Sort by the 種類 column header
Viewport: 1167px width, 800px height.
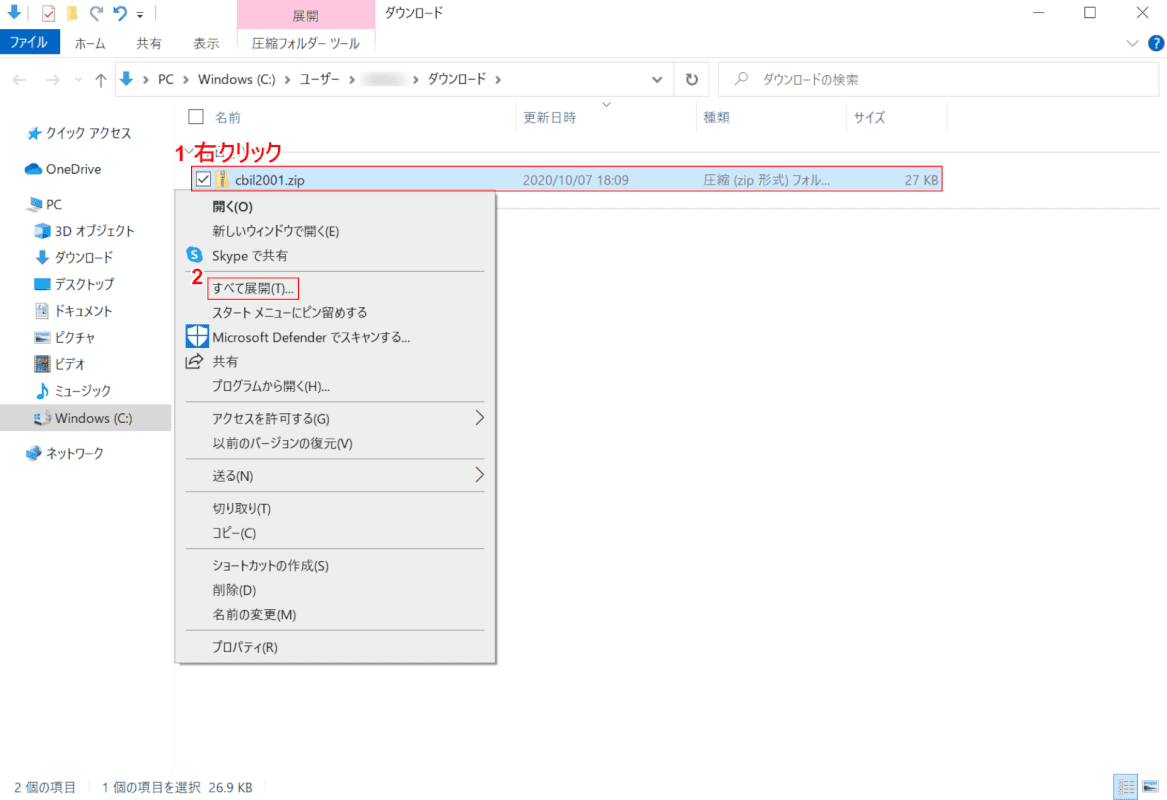[717, 118]
